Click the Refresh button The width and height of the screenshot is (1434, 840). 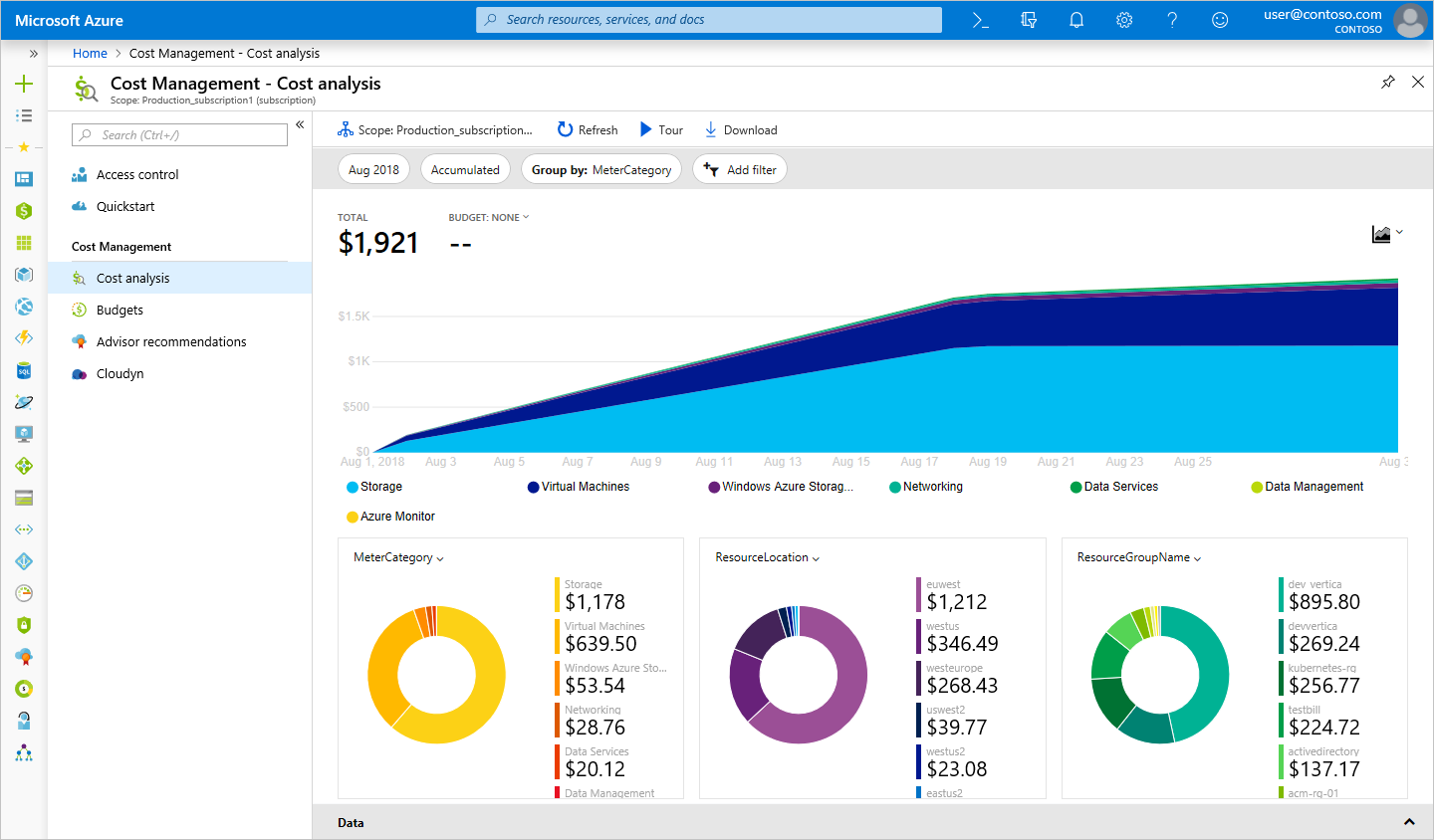point(588,129)
